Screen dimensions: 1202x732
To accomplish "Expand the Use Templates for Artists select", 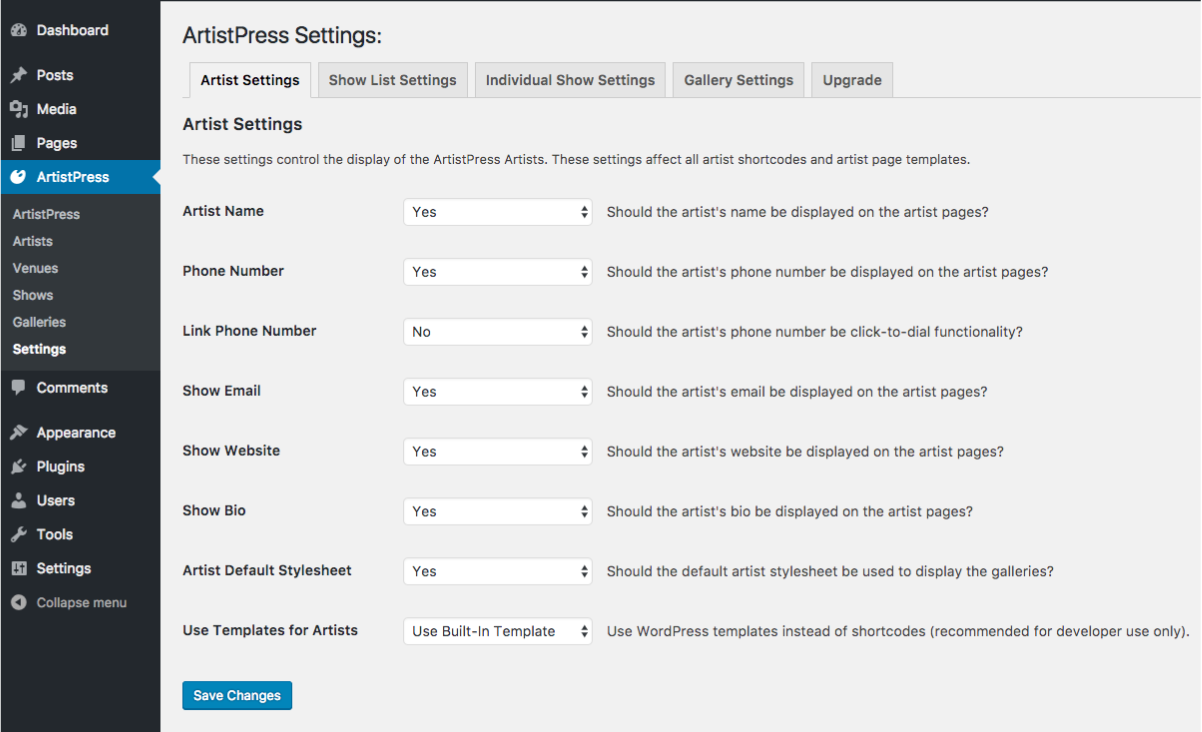I will [x=498, y=631].
